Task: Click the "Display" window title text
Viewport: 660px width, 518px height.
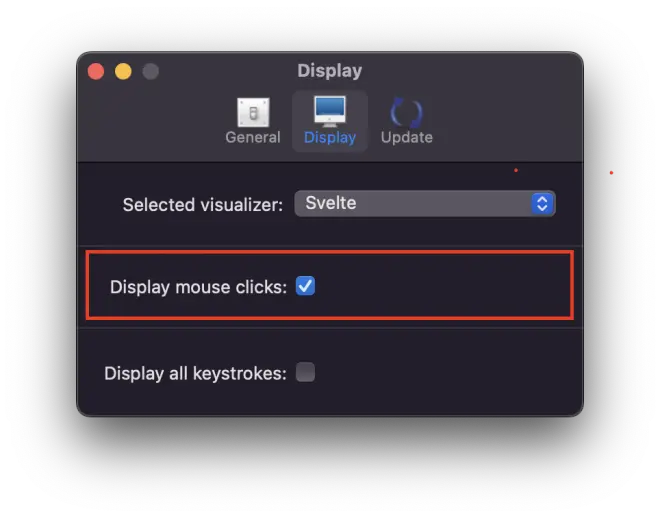Action: [x=330, y=71]
